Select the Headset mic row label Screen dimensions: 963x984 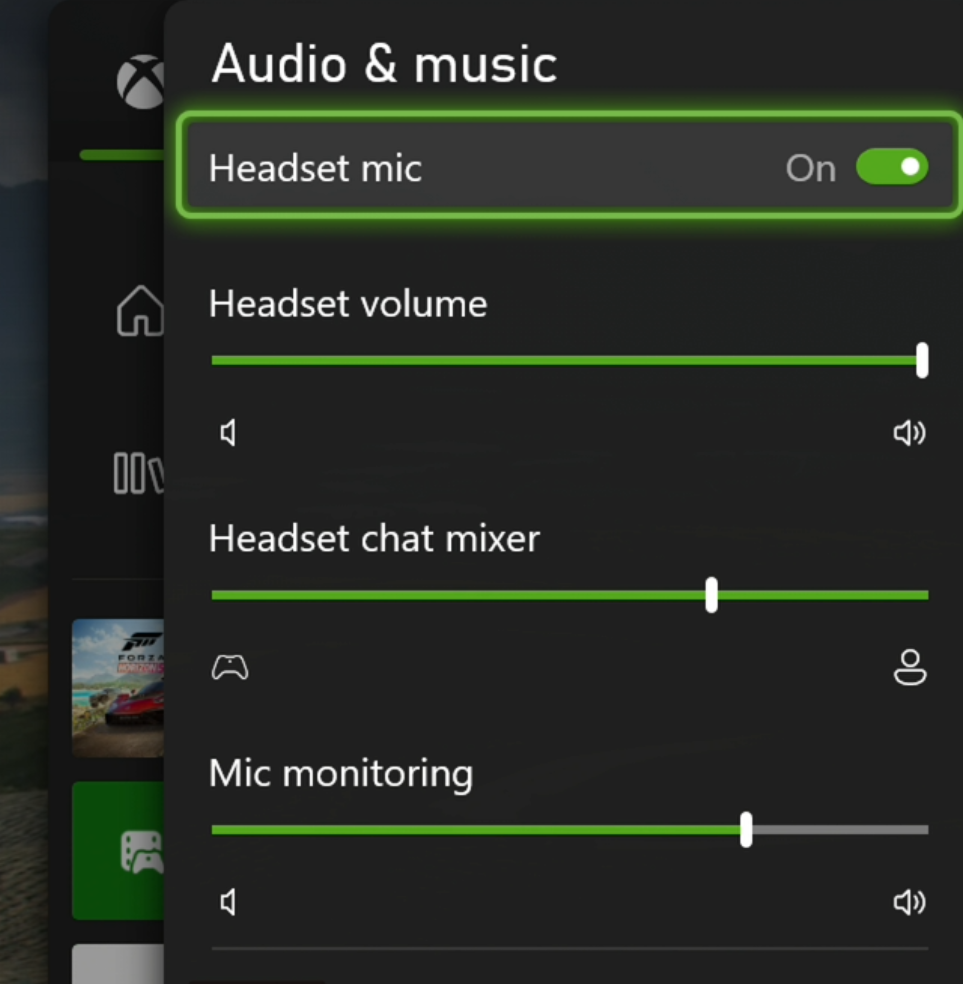(x=315, y=168)
